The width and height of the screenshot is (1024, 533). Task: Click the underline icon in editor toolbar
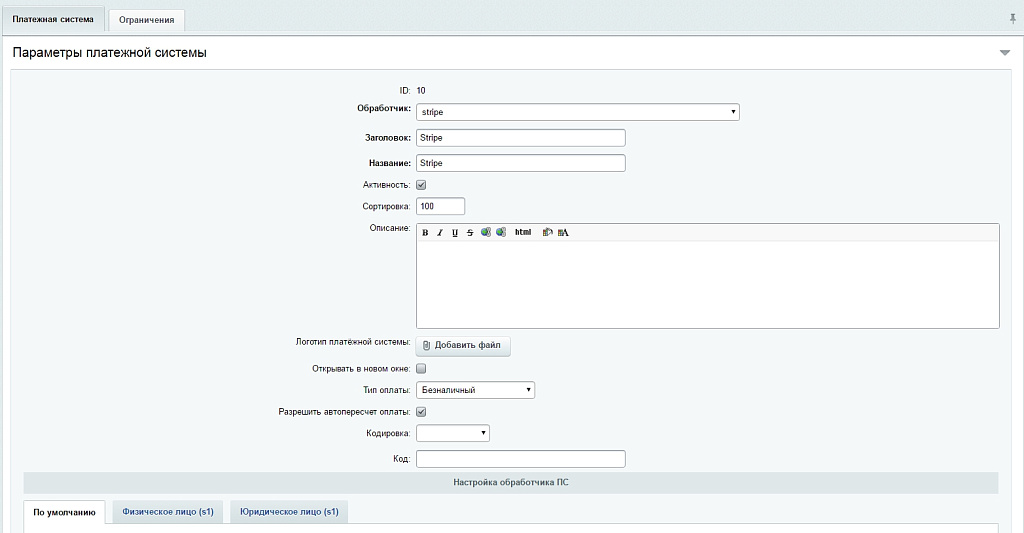(455, 233)
